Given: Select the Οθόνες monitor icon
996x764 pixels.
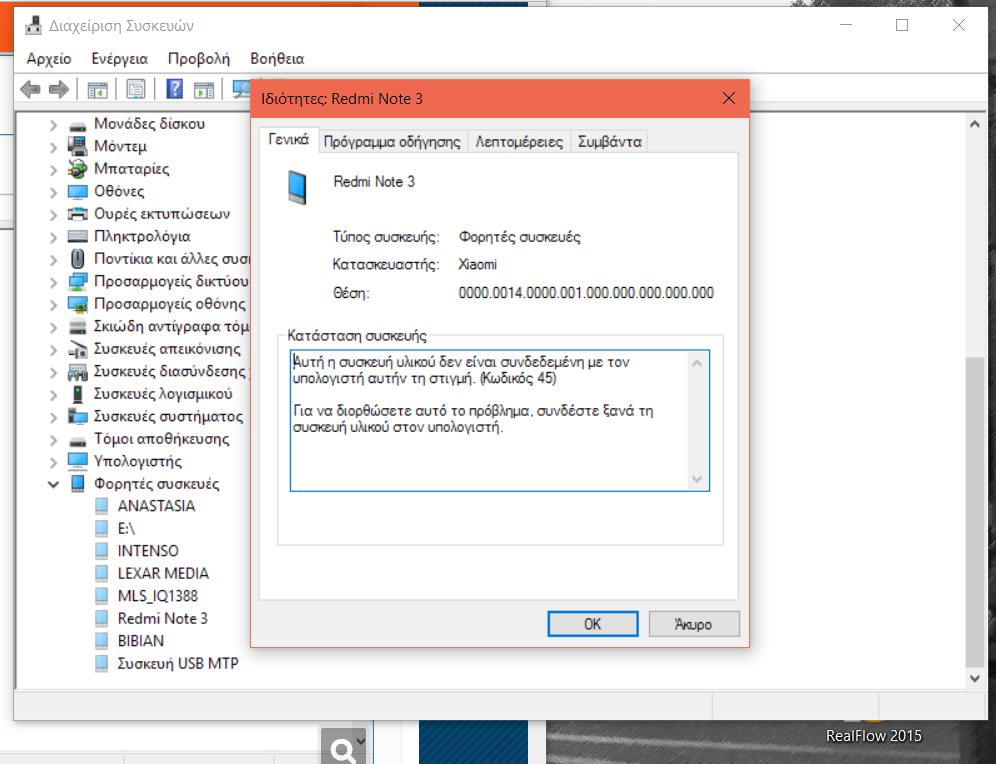Looking at the screenshot, I should point(77,192).
